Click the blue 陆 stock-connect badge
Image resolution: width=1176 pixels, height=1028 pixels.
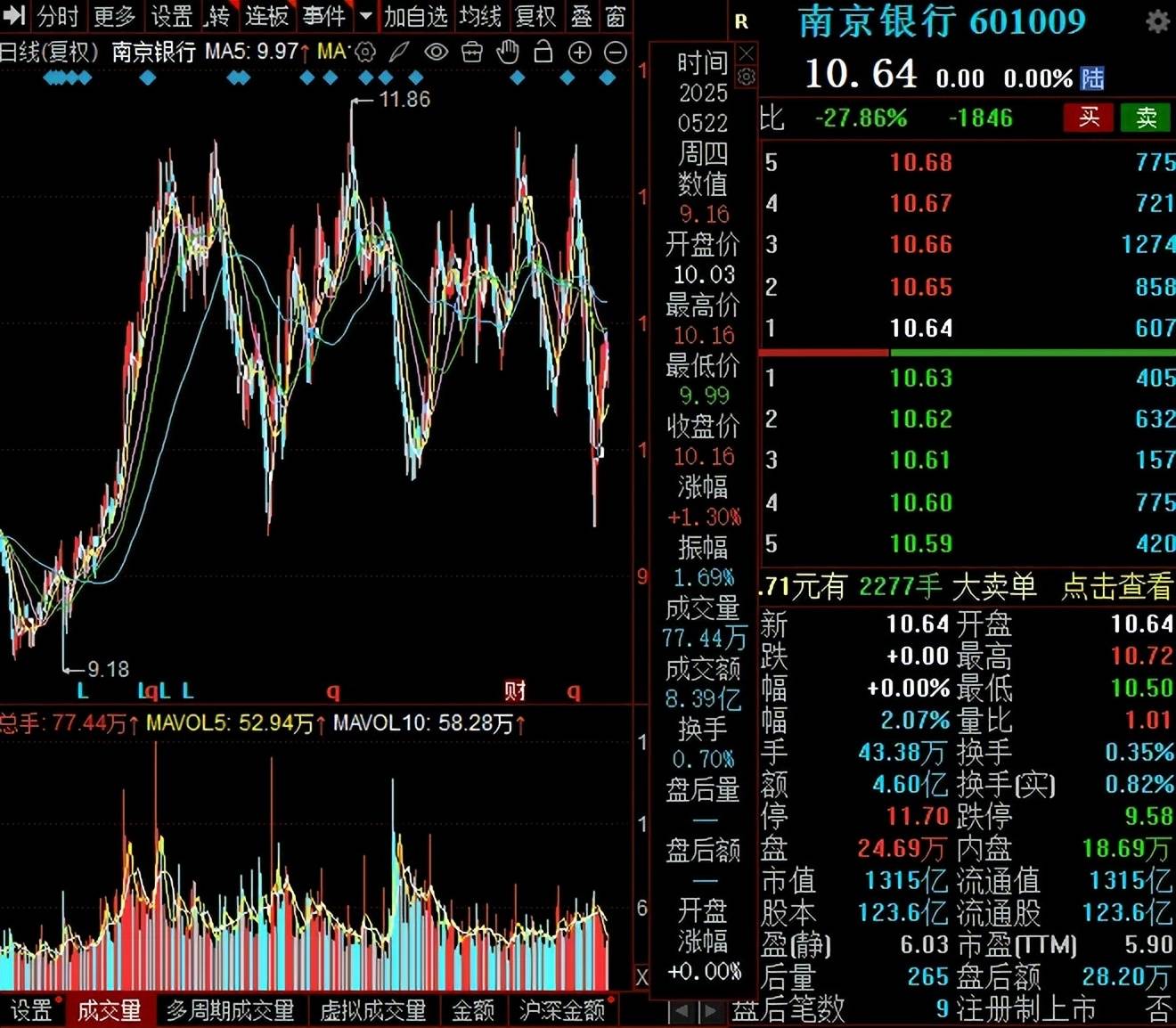tap(1092, 78)
